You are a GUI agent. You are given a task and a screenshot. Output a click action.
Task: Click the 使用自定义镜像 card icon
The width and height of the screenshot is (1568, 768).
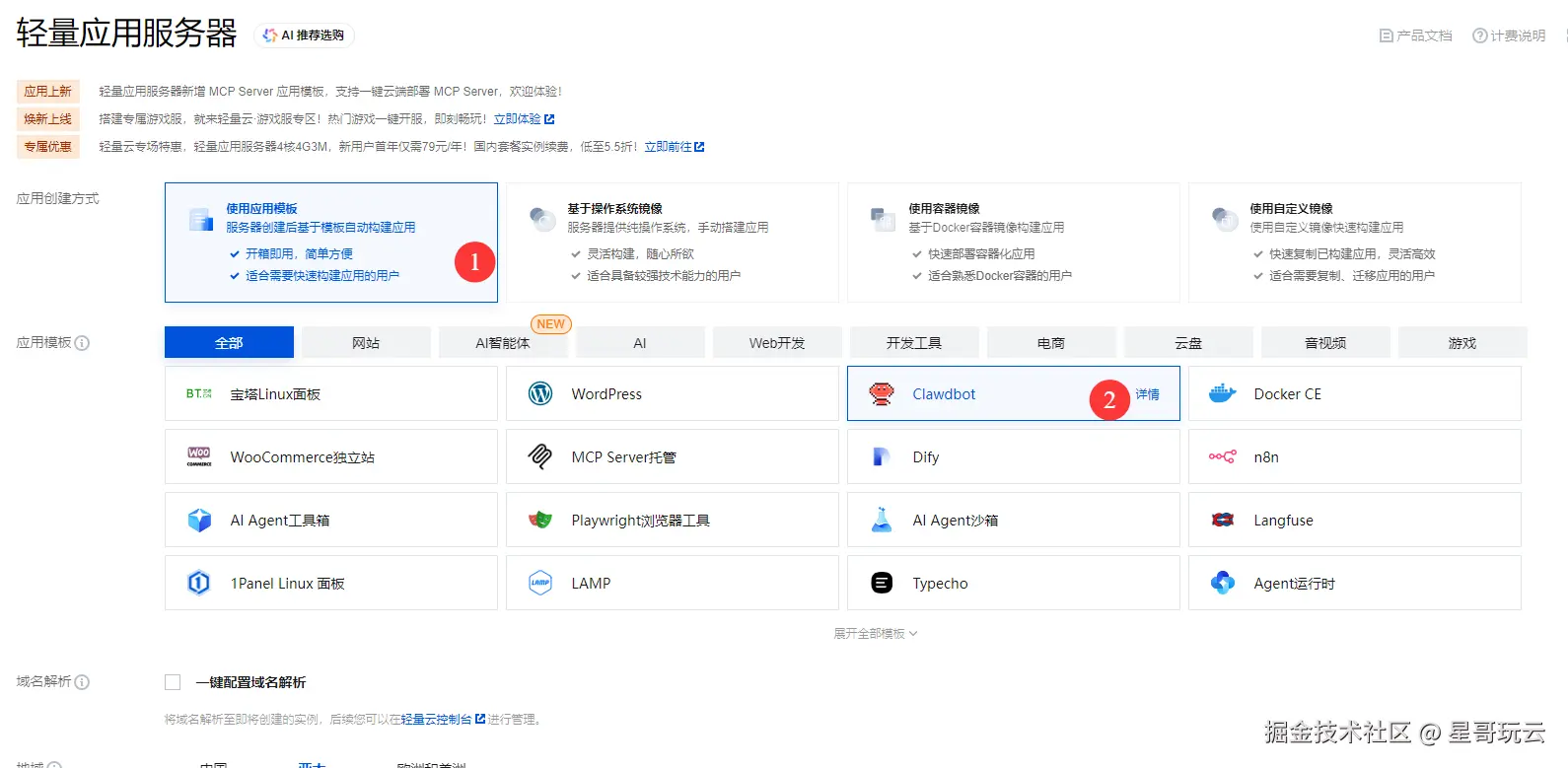[1224, 219]
